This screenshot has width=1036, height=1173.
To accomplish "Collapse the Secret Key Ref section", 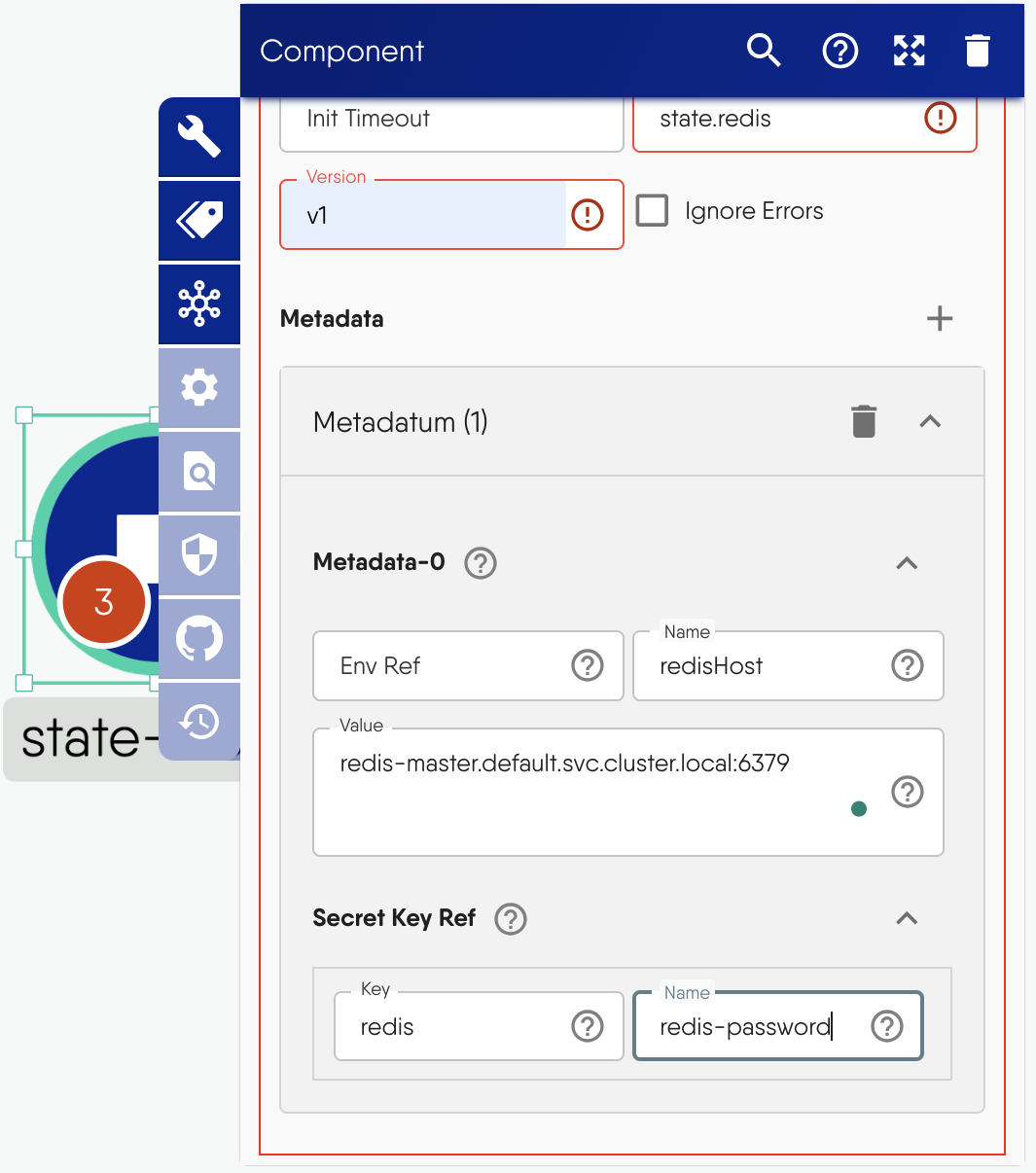I will [906, 918].
